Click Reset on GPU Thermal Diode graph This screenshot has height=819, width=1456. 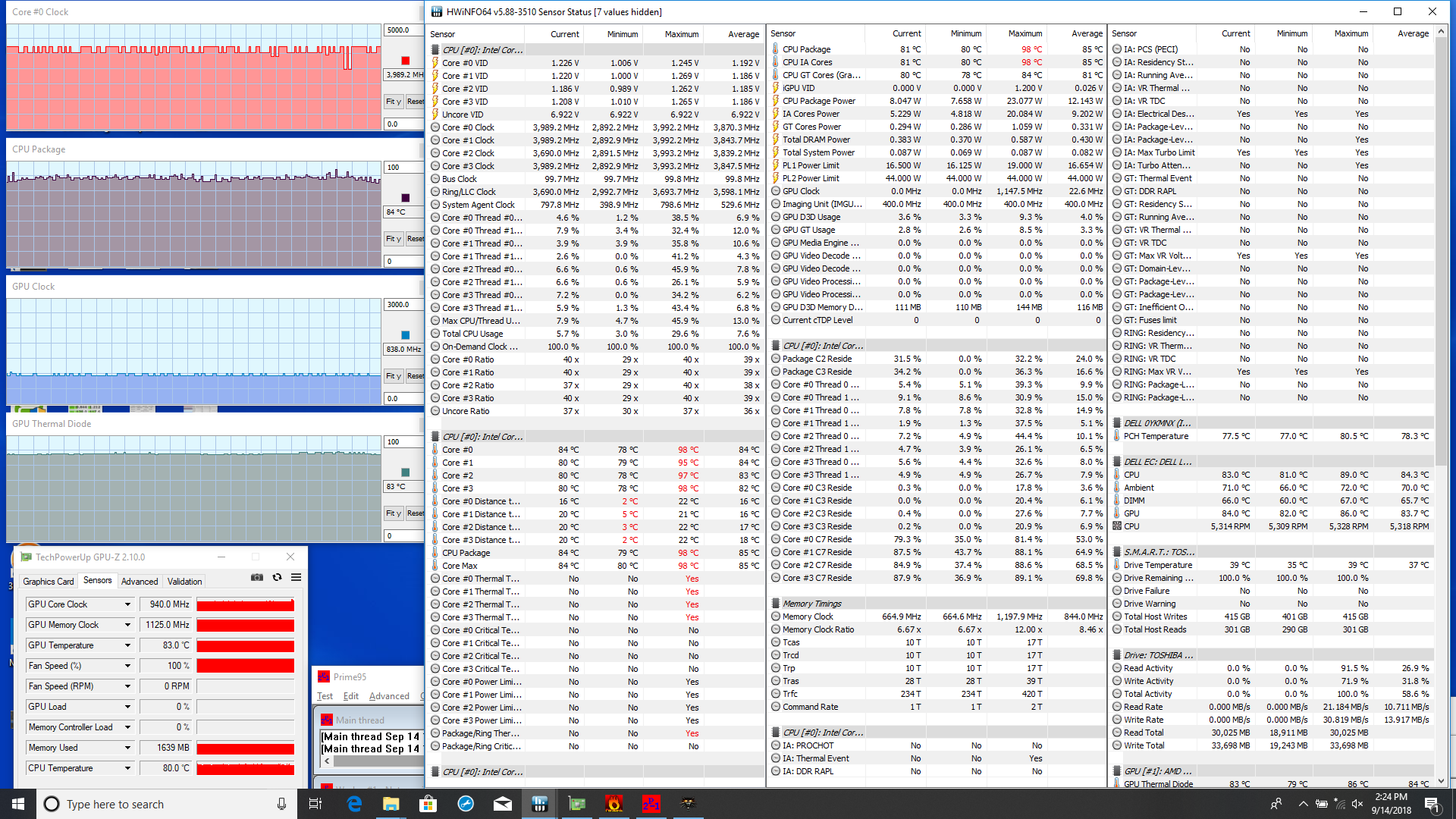[x=415, y=513]
